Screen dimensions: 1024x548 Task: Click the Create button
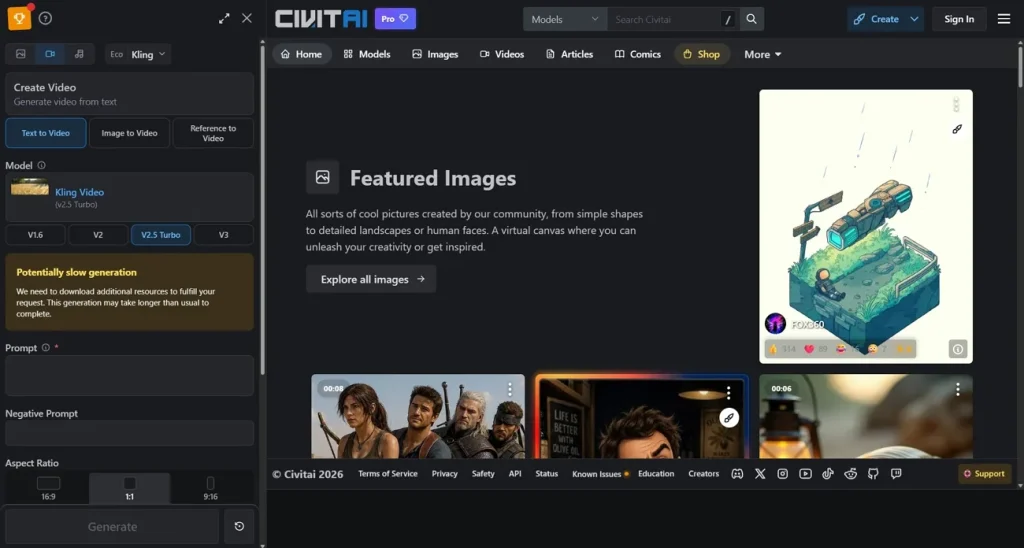tap(876, 19)
